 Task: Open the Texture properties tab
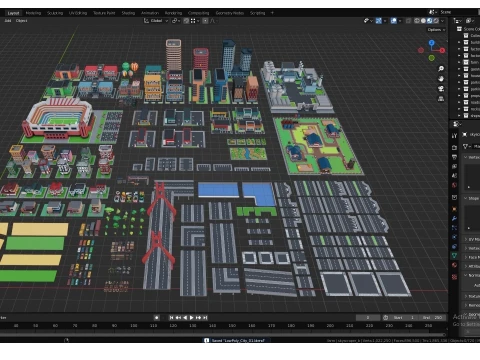pyautogui.click(x=454, y=277)
